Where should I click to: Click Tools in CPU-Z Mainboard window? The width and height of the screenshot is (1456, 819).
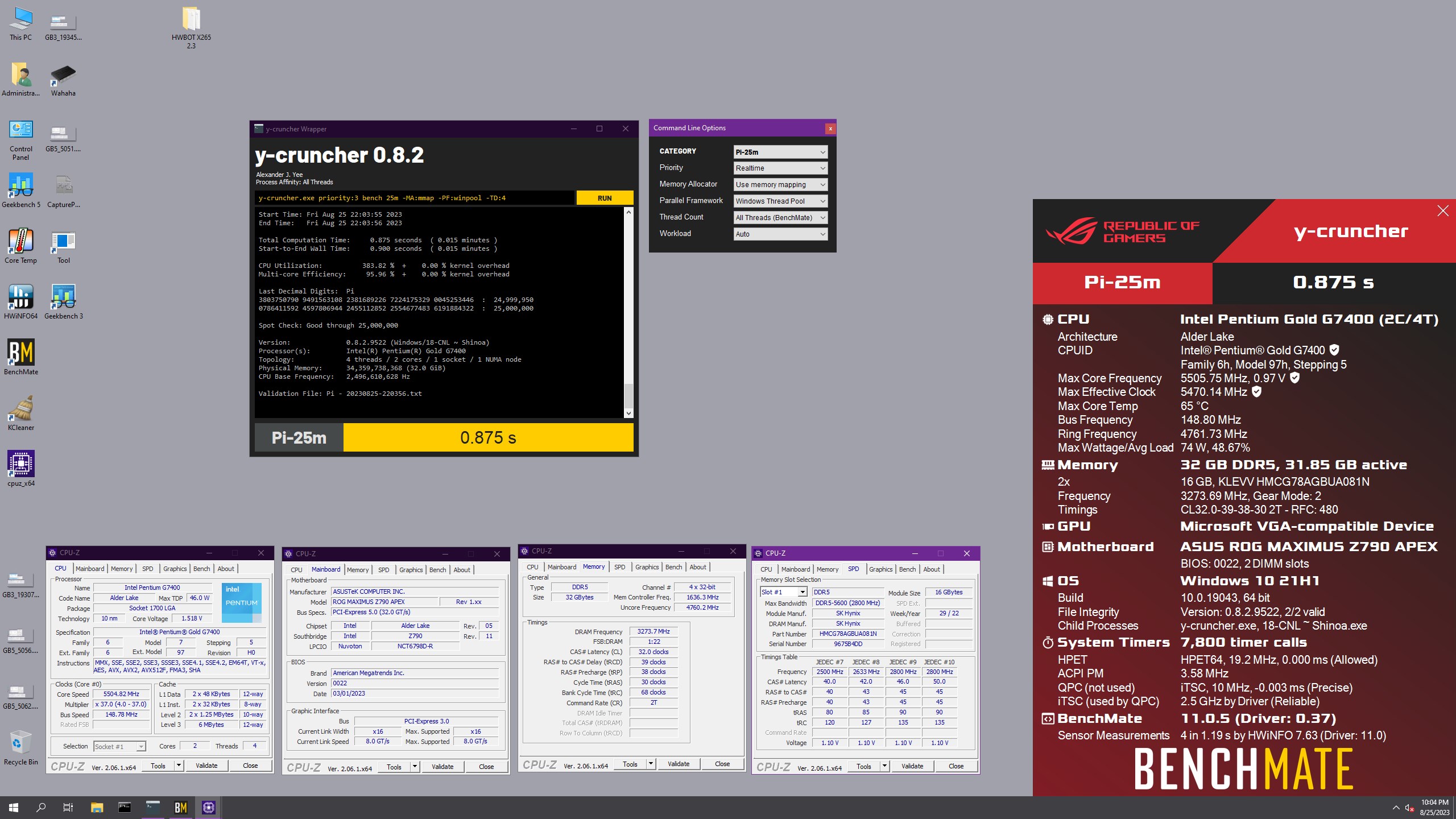click(394, 767)
